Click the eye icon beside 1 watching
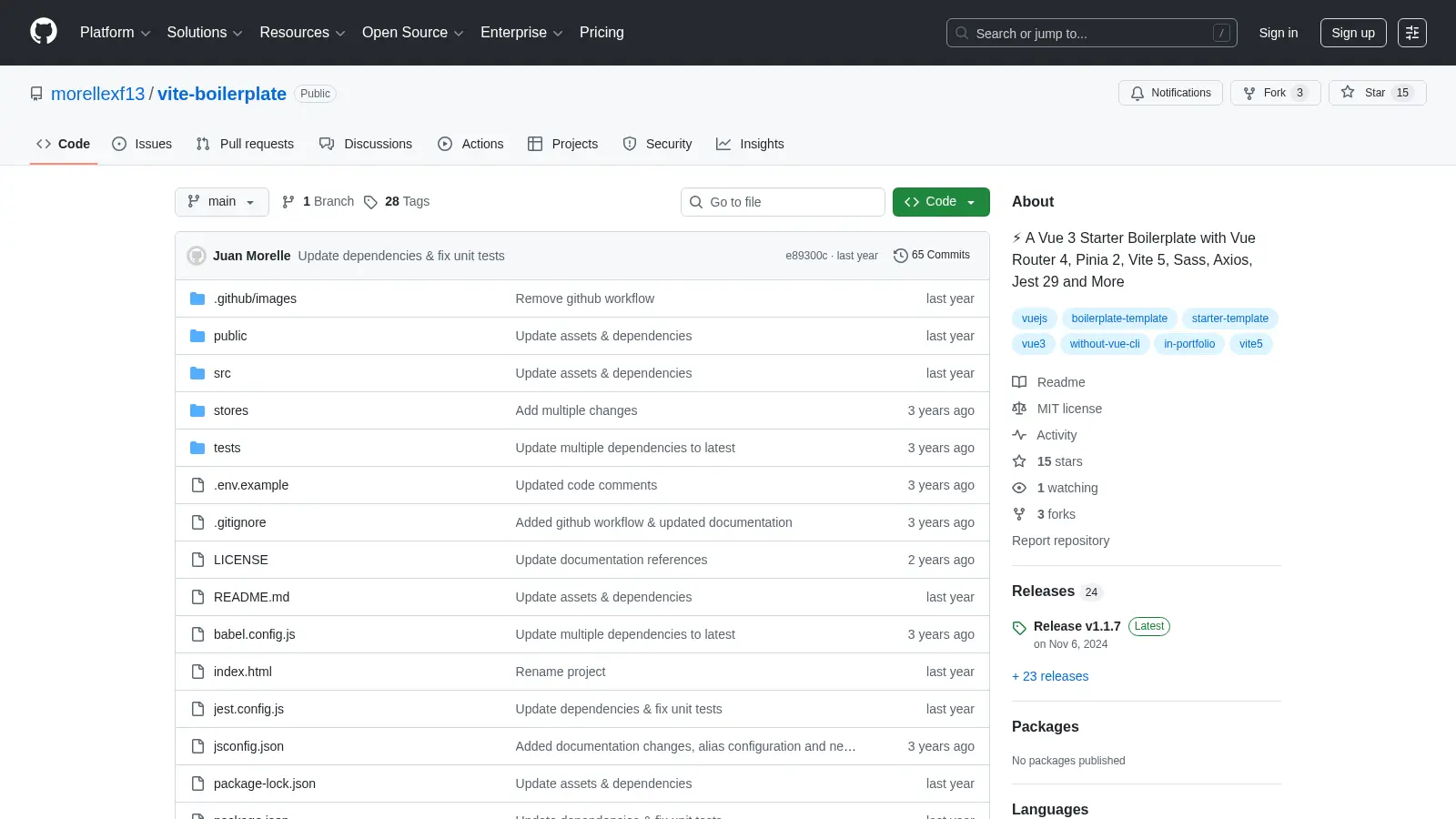This screenshot has width=1456, height=819. [1019, 488]
